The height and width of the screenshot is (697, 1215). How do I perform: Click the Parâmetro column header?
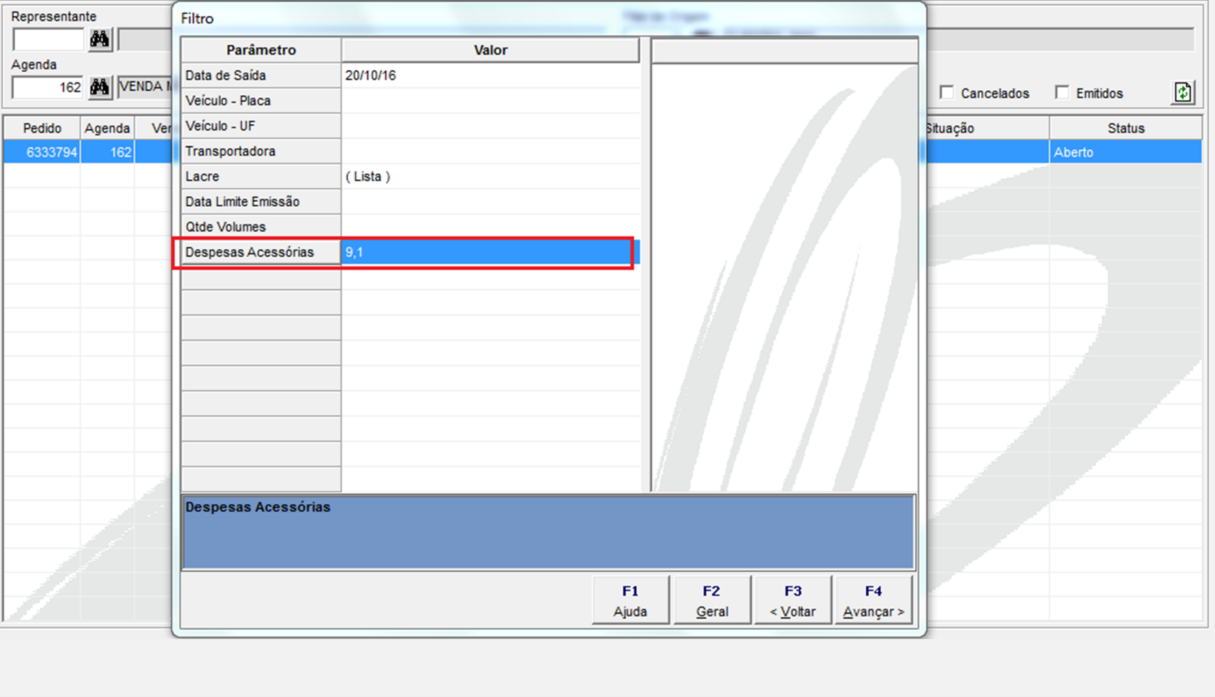pos(261,50)
